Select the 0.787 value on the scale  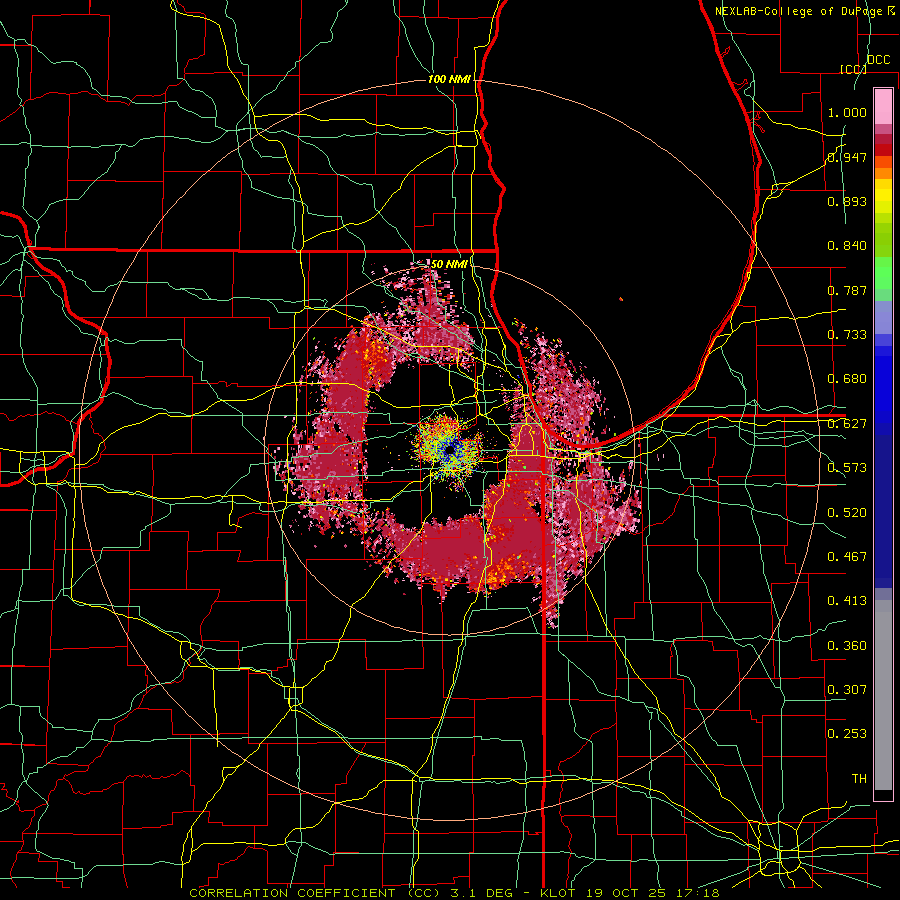(847, 290)
